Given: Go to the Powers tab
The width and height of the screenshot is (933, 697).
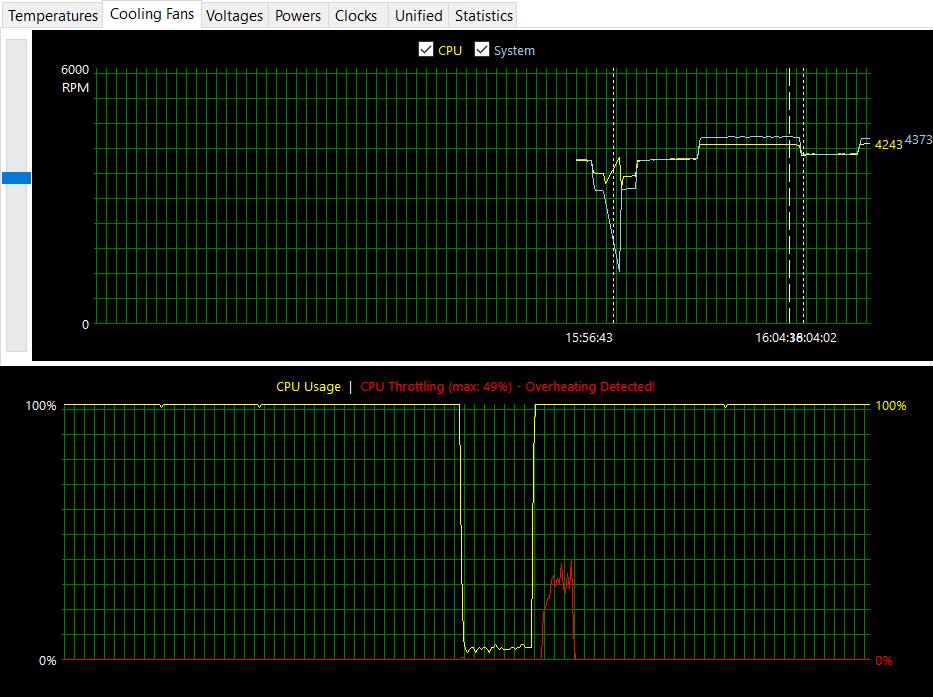Looking at the screenshot, I should pos(298,16).
